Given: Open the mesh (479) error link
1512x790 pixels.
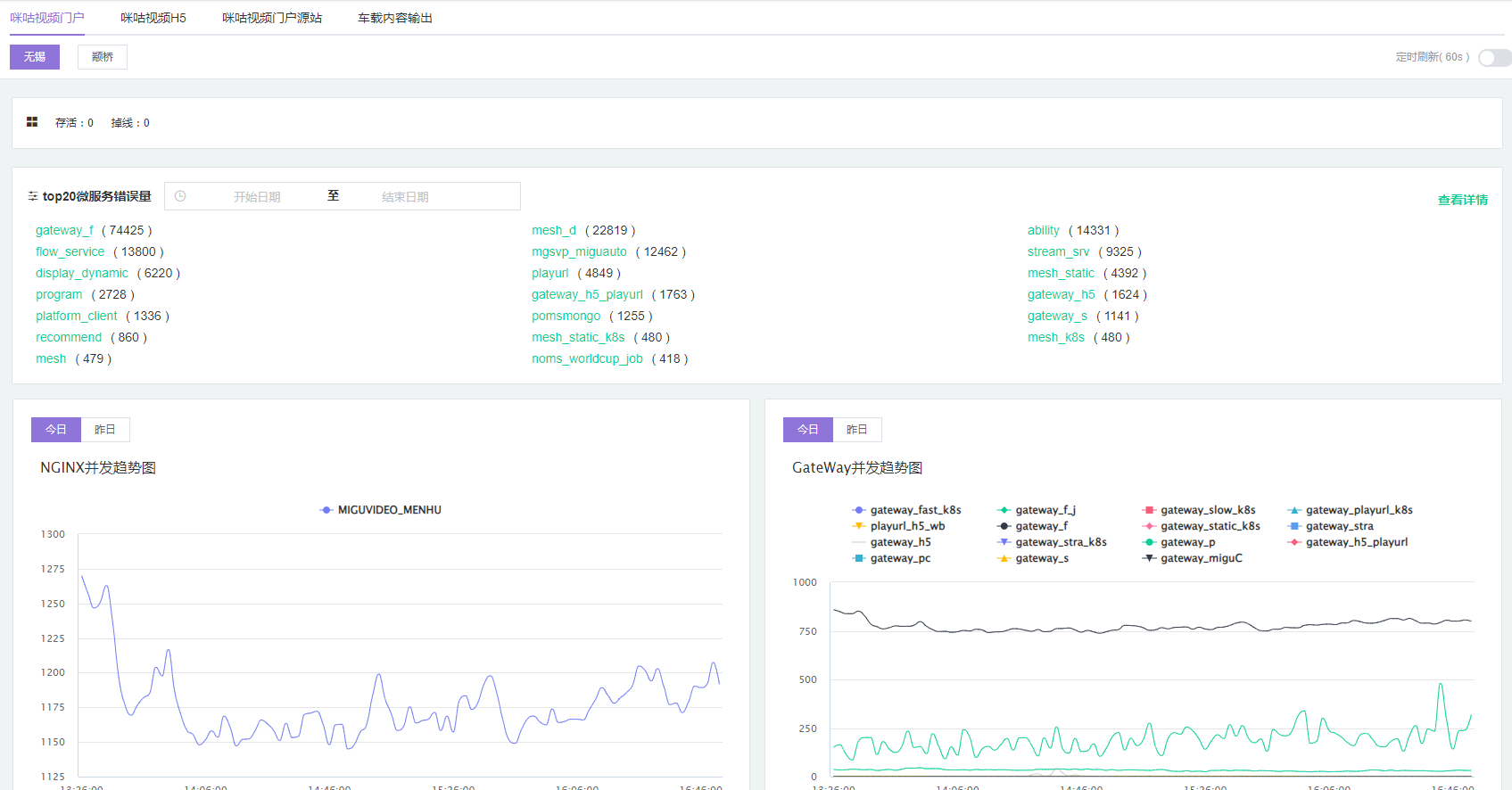Looking at the screenshot, I should [51, 358].
